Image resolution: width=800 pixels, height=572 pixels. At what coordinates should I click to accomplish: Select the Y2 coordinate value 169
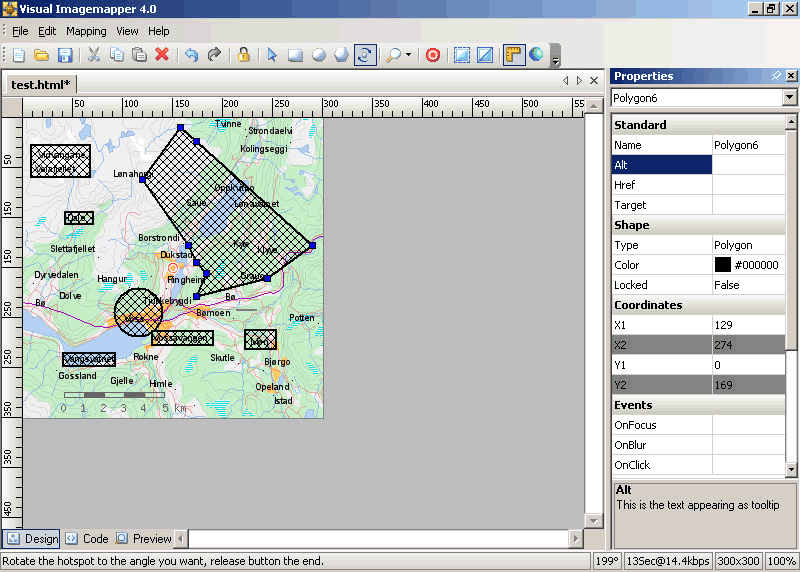pos(748,385)
